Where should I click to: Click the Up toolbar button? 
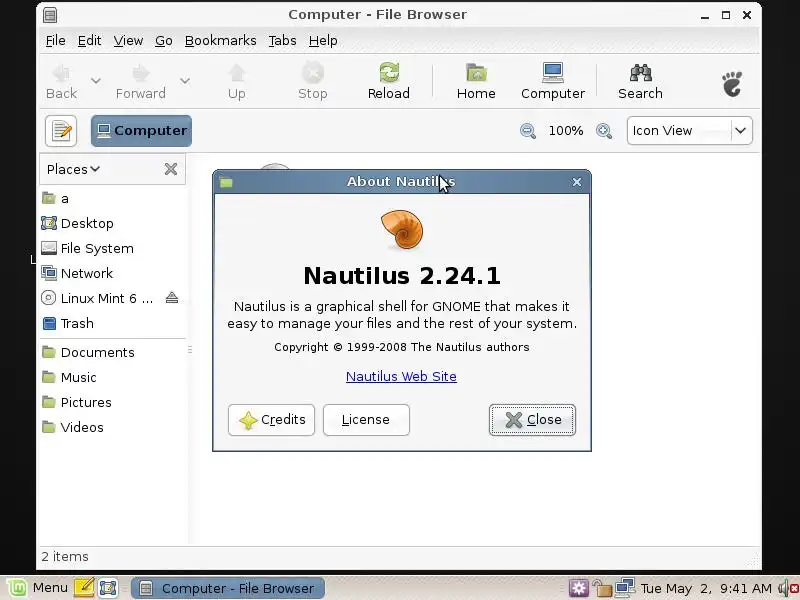[x=237, y=82]
